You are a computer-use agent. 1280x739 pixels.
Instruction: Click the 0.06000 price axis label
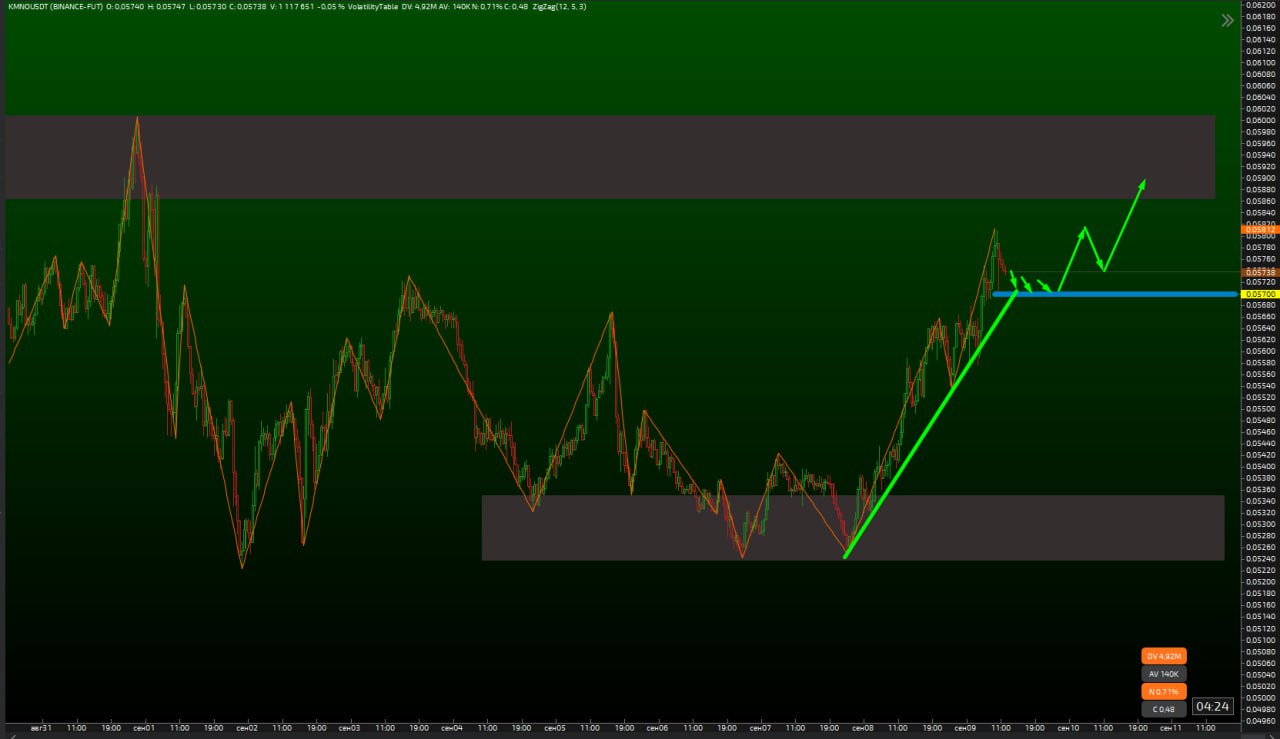click(1261, 120)
